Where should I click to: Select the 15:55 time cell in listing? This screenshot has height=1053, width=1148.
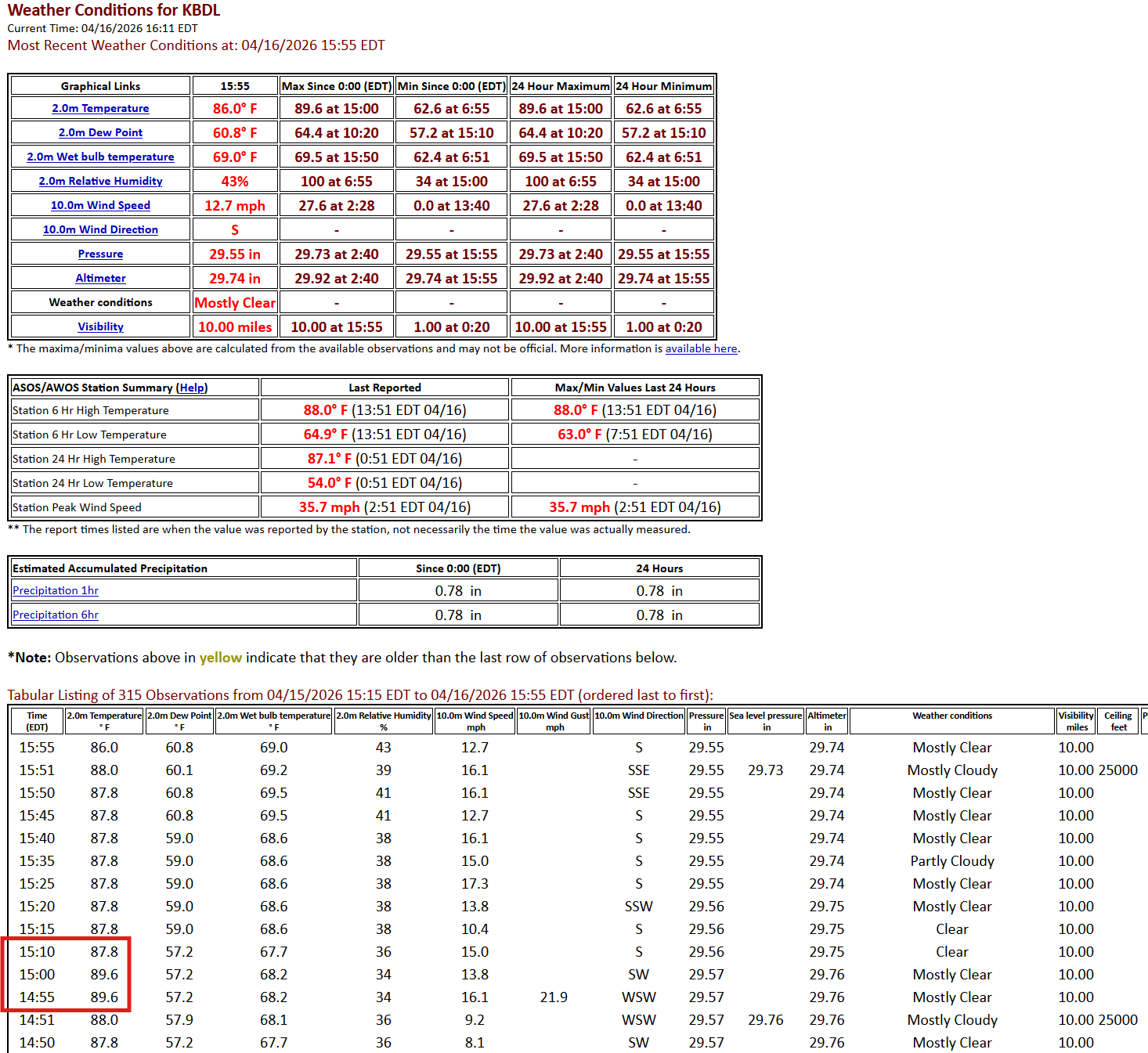(x=37, y=748)
